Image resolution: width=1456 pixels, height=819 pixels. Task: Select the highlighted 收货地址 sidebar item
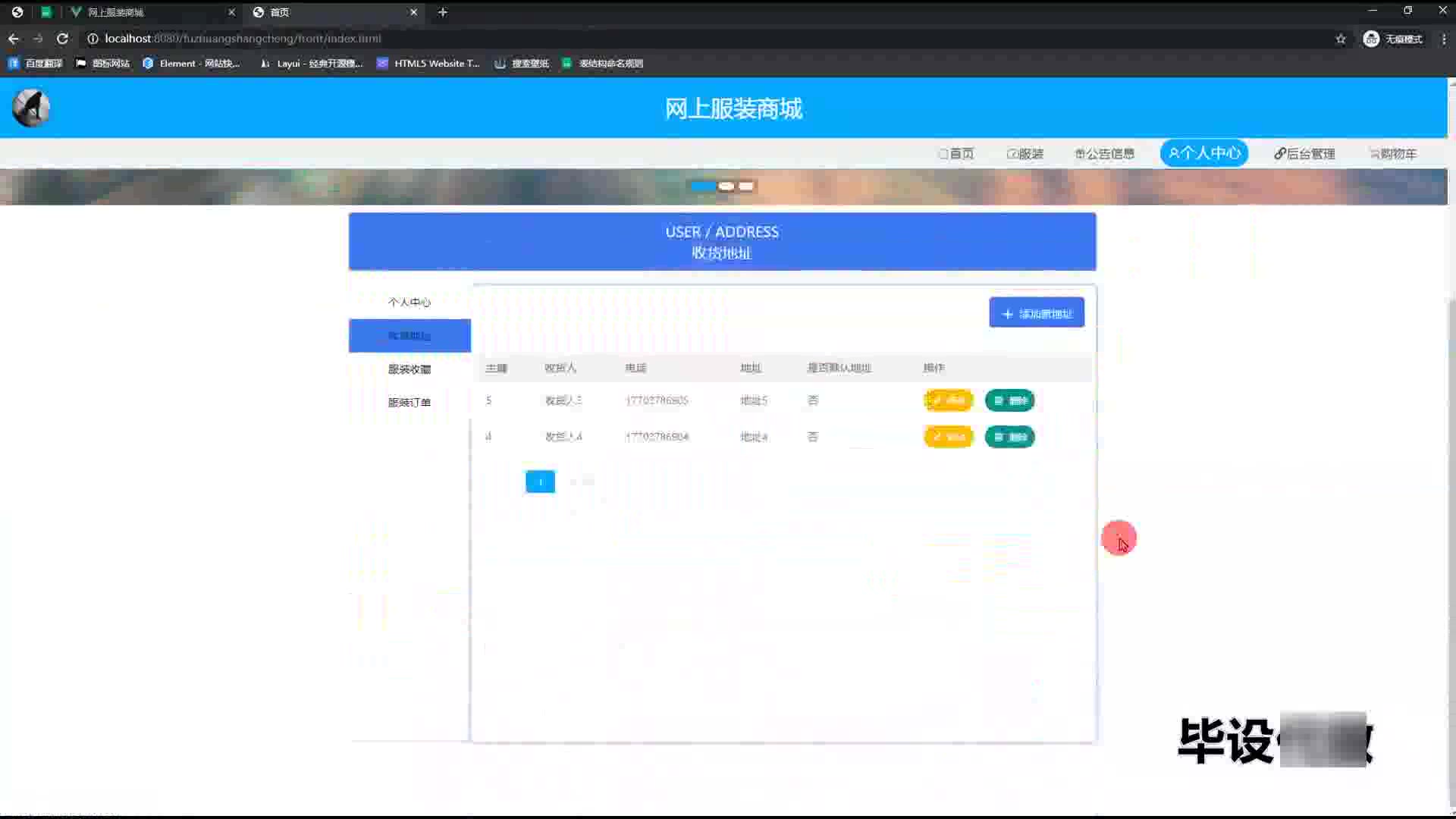click(x=409, y=336)
